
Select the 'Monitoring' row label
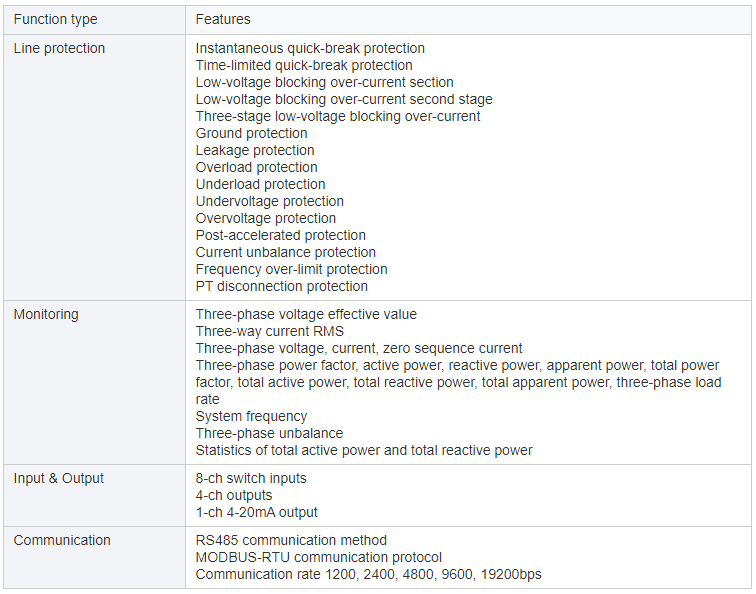coord(46,314)
